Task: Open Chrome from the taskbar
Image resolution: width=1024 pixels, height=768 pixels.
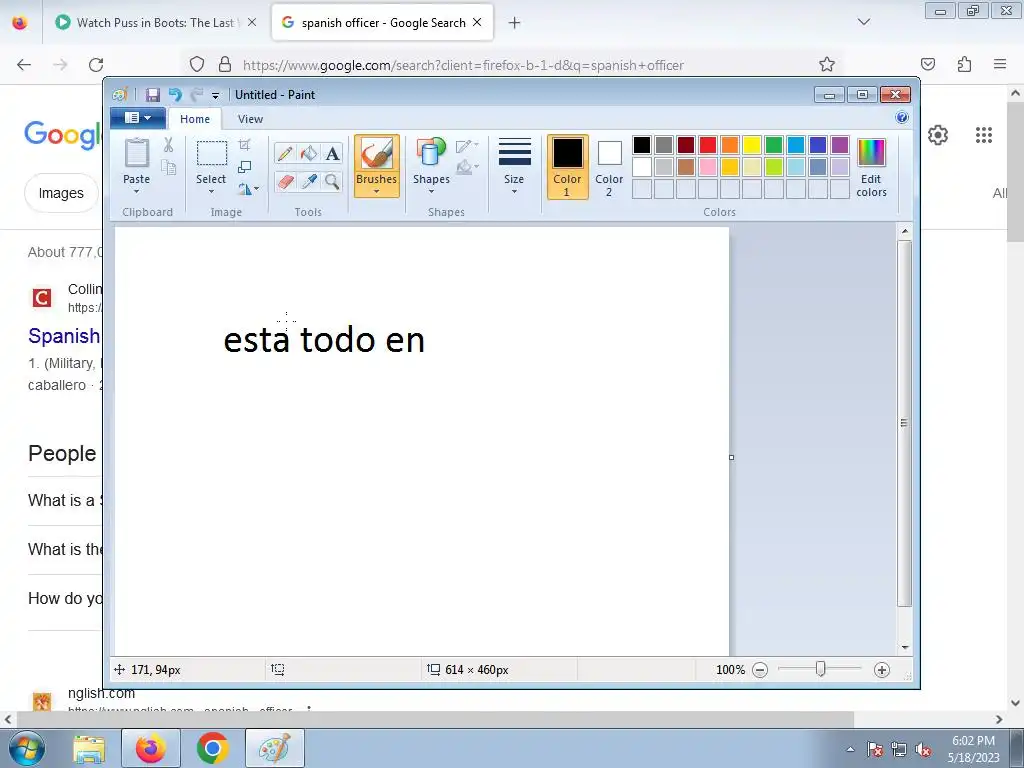Action: pyautogui.click(x=212, y=748)
